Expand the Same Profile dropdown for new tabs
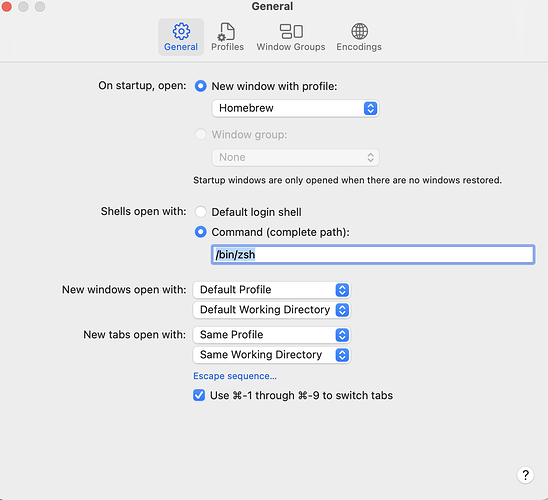This screenshot has width=548, height=500. tap(272, 335)
